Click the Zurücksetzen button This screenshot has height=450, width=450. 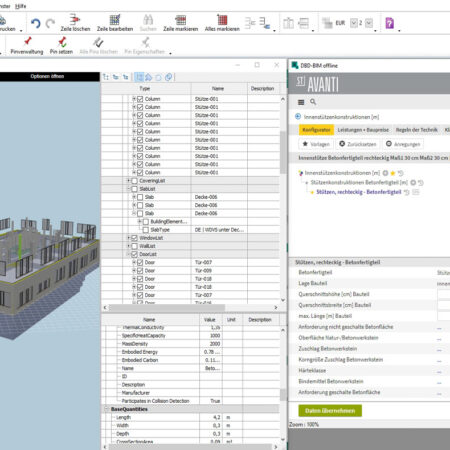coord(358,144)
